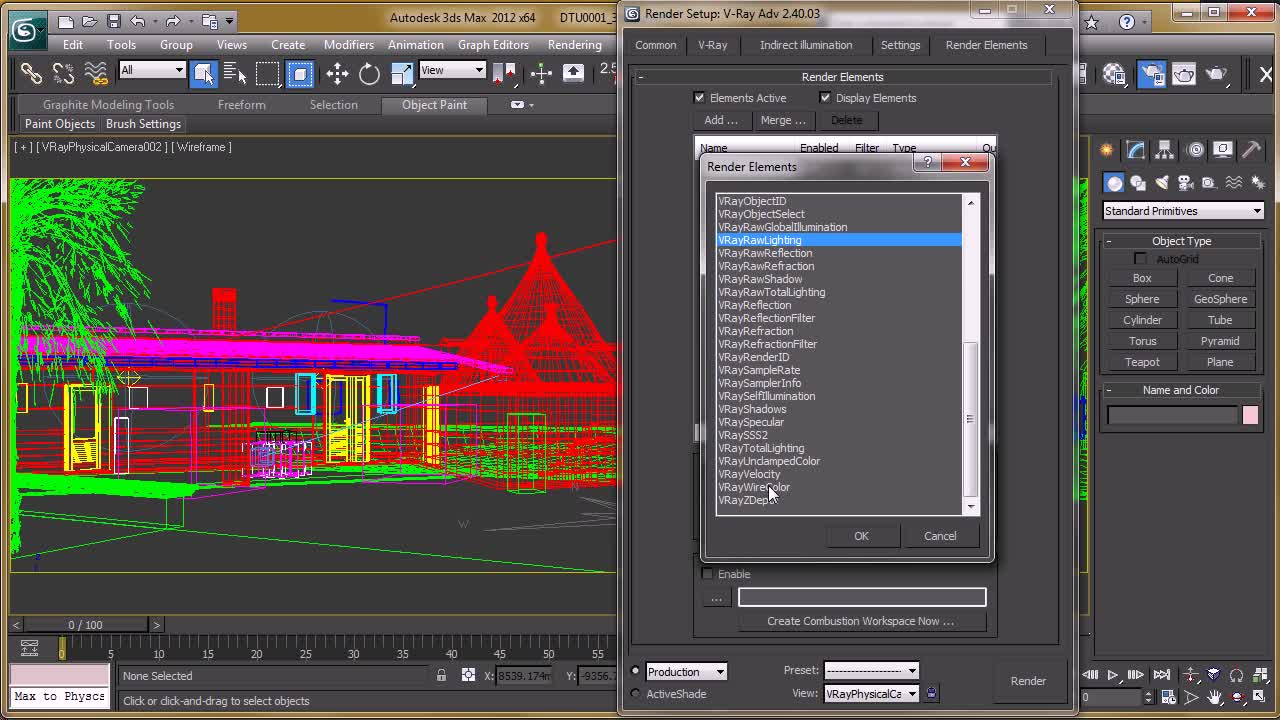Switch to the Utilities panel hammer icon
This screenshot has width=1280, height=720.
coord(1252,150)
